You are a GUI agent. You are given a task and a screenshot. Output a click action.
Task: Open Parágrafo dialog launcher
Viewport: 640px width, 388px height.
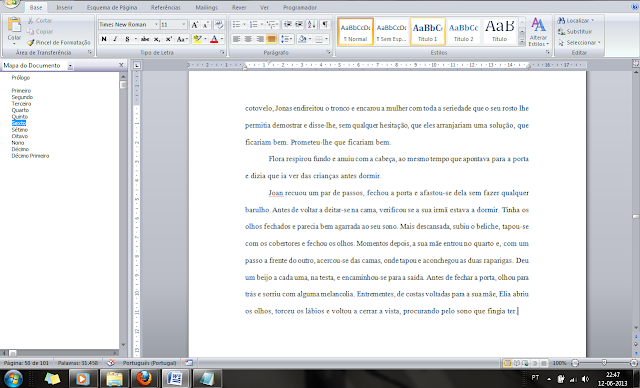coord(328,52)
